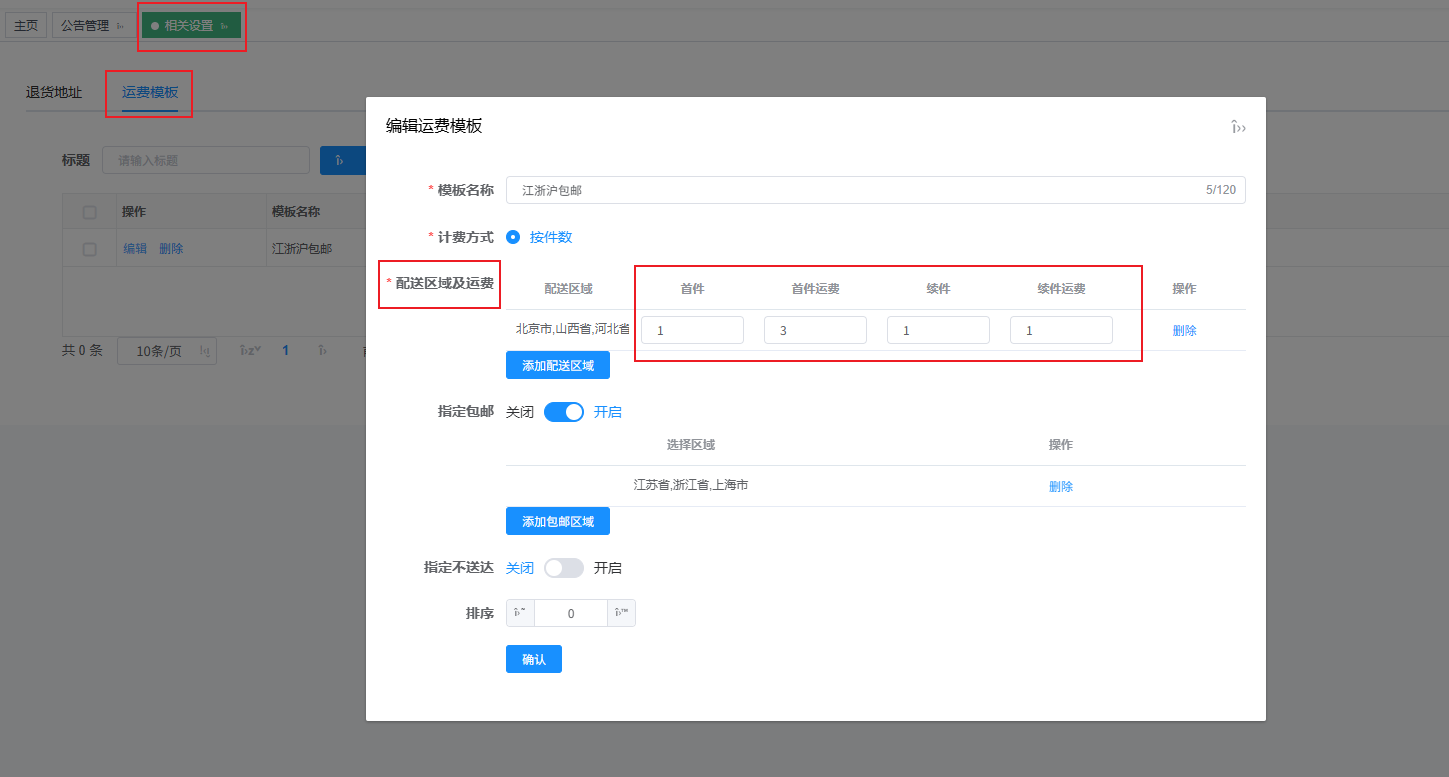The width and height of the screenshot is (1449, 777).
Task: Click the increase button for 排序
Action: tap(621, 613)
